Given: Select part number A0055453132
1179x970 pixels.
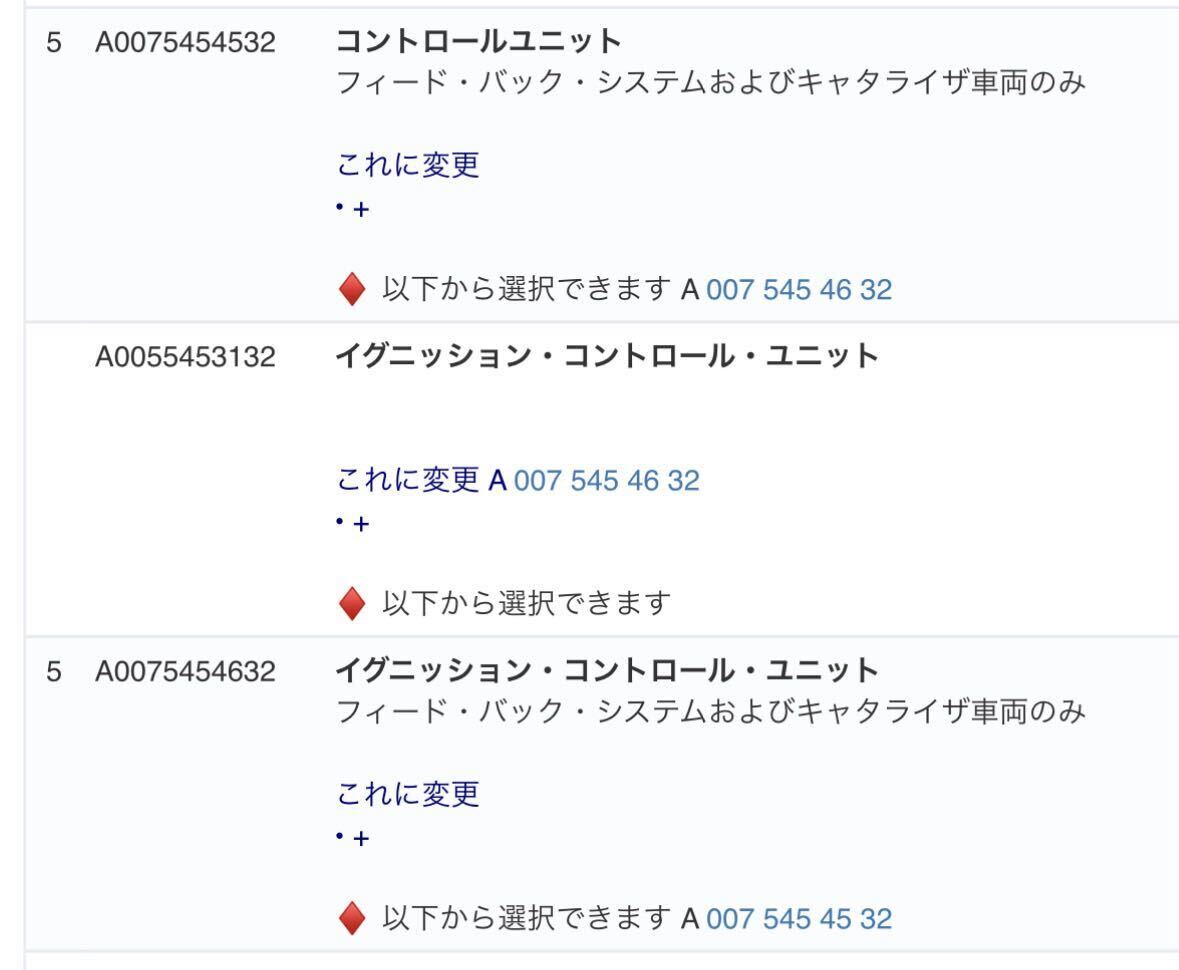Looking at the screenshot, I should 185,356.
